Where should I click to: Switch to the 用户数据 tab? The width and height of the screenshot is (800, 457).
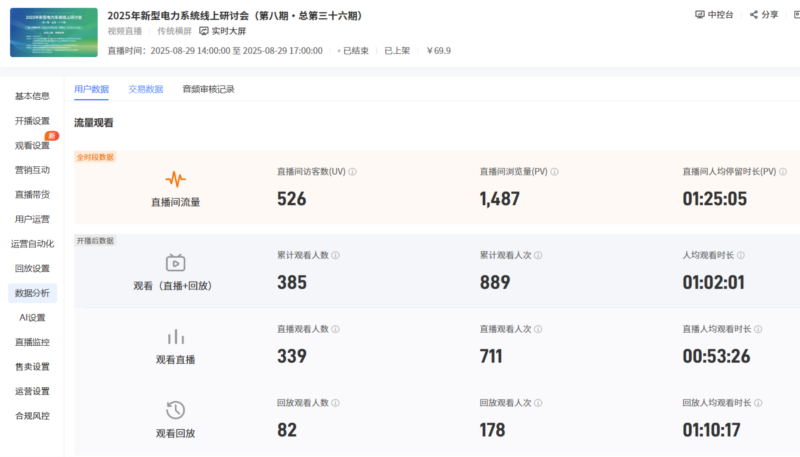point(91,89)
